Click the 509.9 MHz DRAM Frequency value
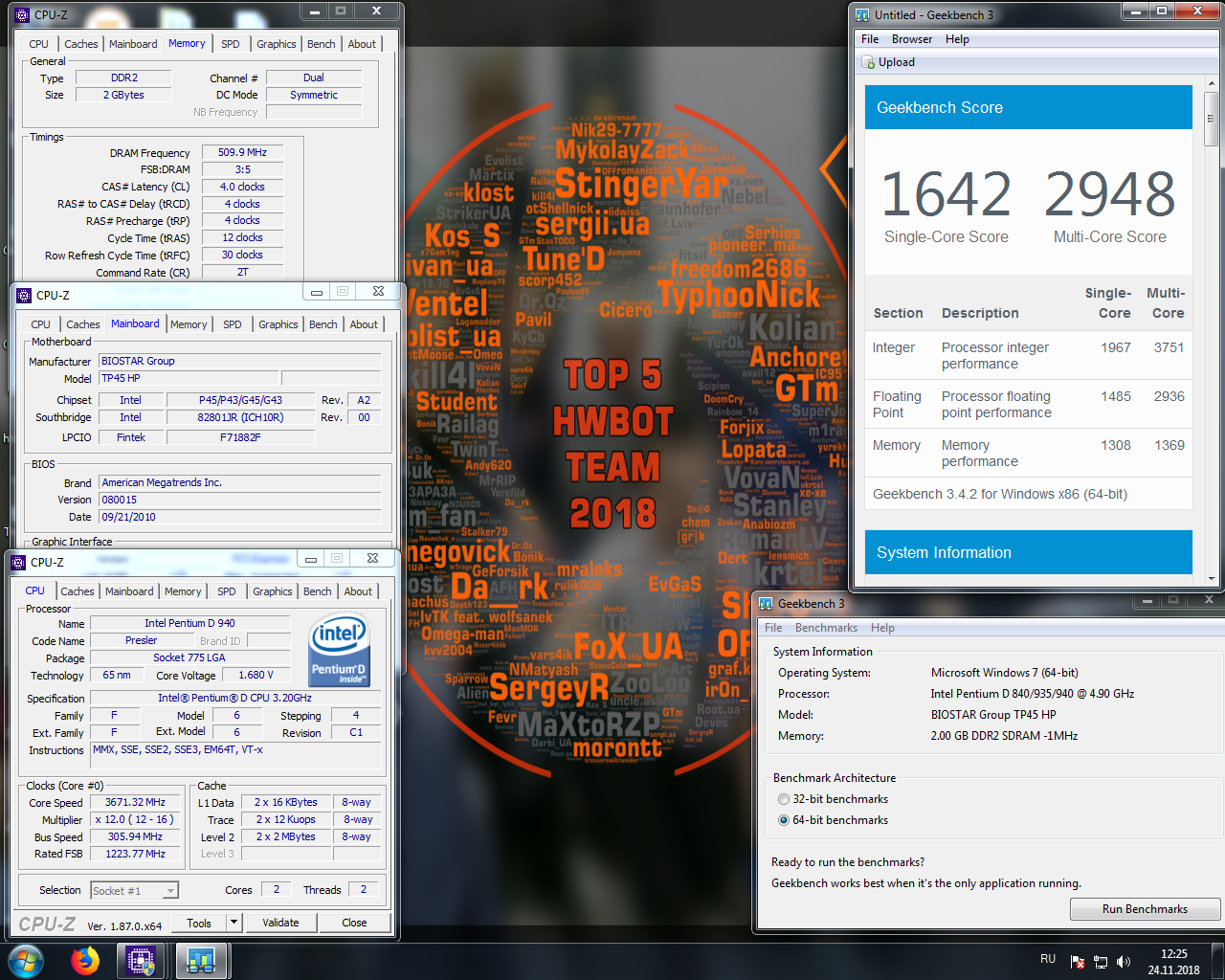This screenshot has width=1225, height=980. 243,152
